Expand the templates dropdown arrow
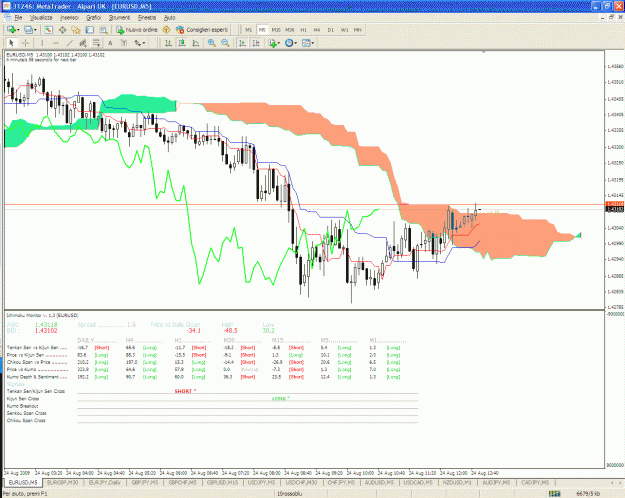The height and width of the screenshot is (498, 625). pyautogui.click(x=313, y=43)
